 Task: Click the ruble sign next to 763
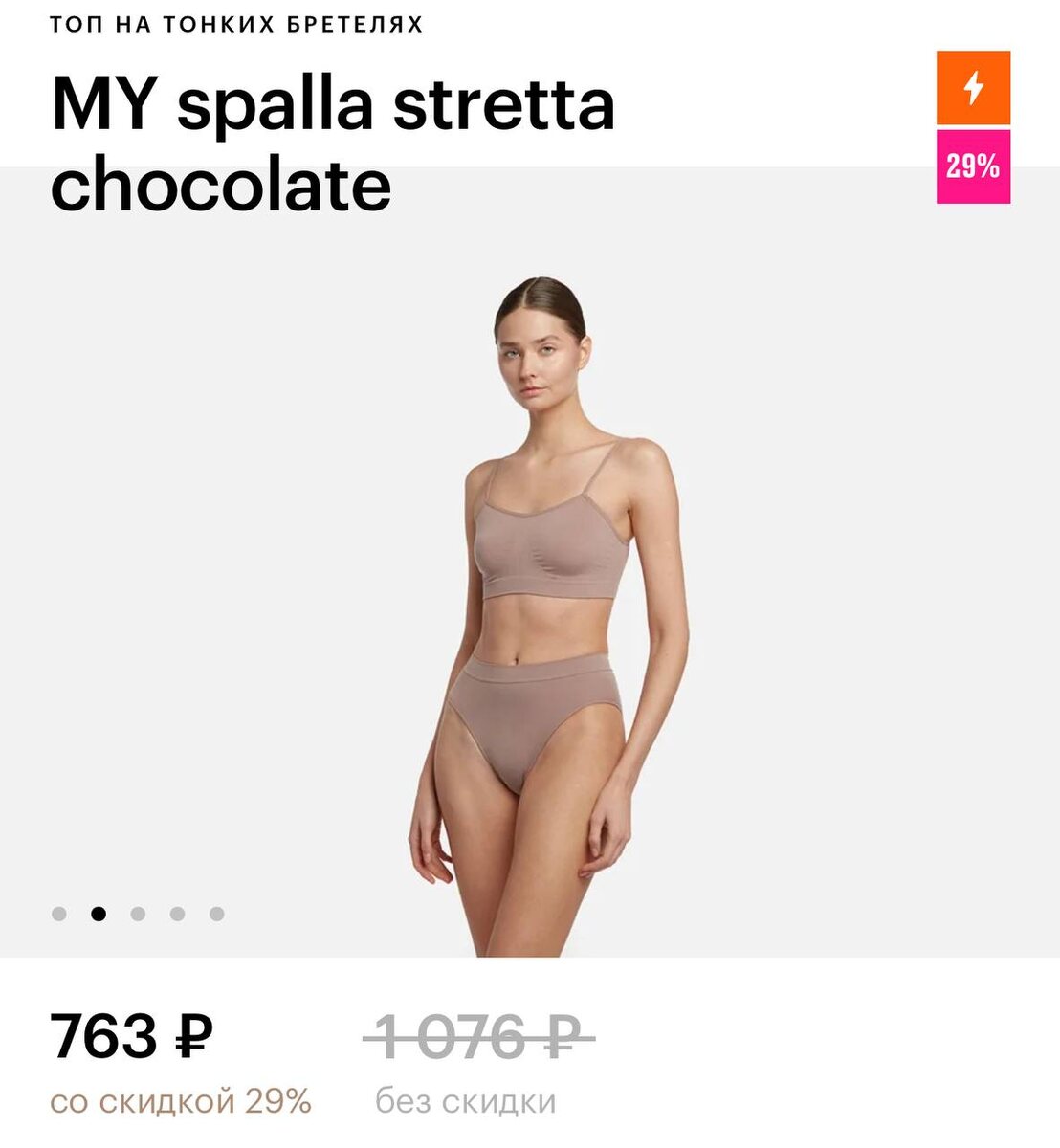point(194,1037)
